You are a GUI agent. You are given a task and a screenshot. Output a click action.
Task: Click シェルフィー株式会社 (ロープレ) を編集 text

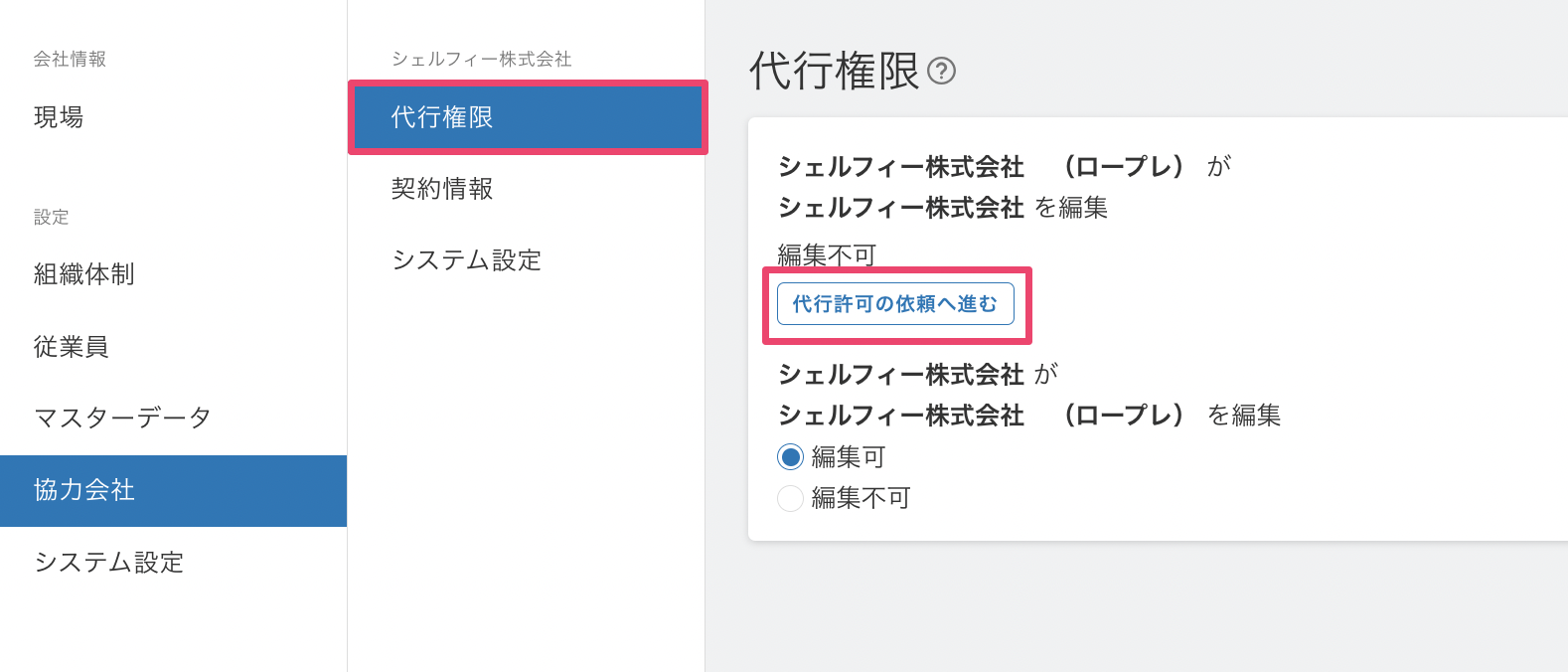[x=1029, y=415]
